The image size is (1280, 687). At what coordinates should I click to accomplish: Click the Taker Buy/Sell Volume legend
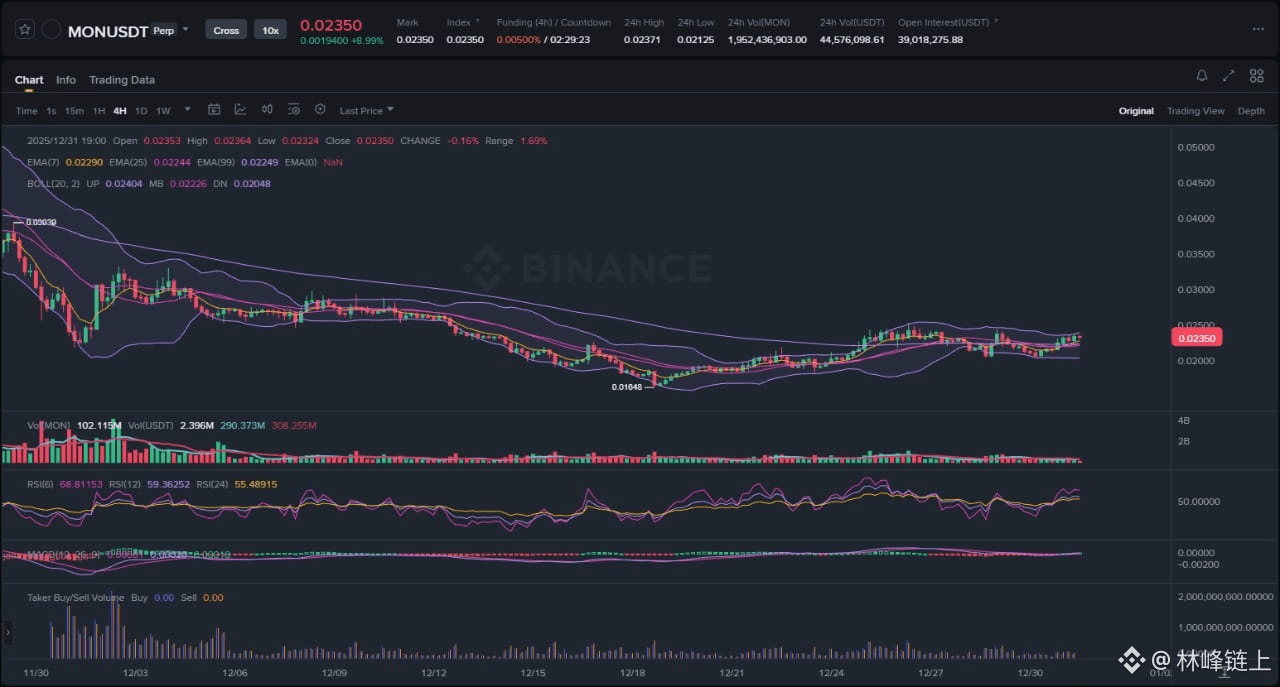pyautogui.click(x=76, y=598)
